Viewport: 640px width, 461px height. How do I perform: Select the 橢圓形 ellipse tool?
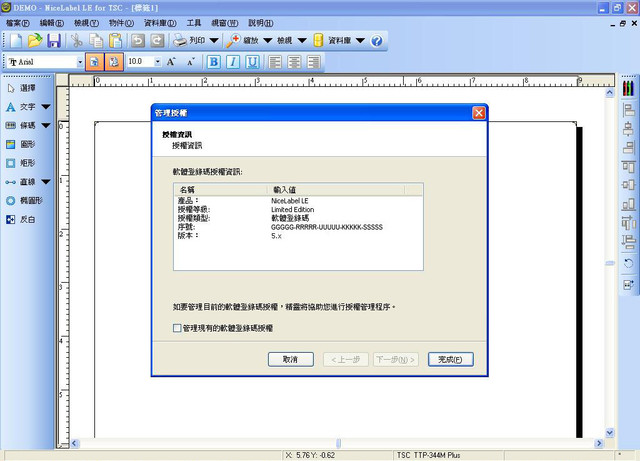tap(24, 200)
